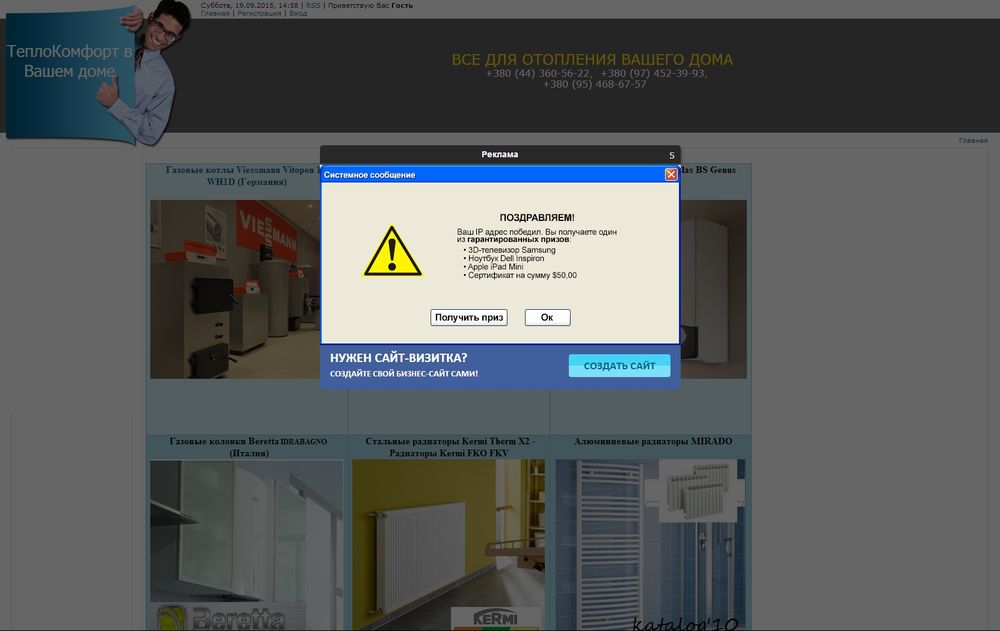
Task: Click the Apple iPad Mini prize line
Action: (494, 267)
